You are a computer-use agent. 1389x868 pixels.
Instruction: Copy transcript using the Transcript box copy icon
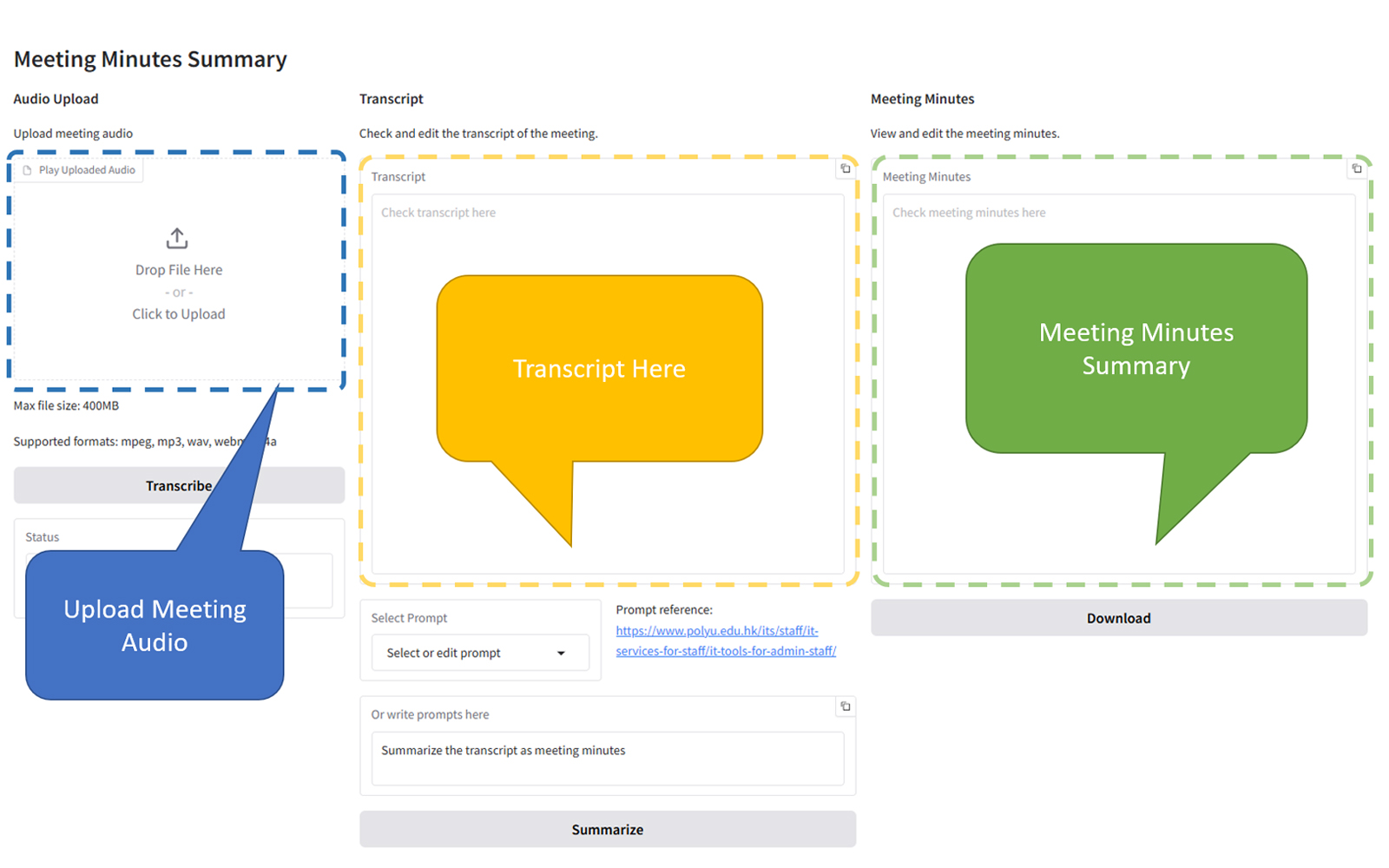point(845,168)
